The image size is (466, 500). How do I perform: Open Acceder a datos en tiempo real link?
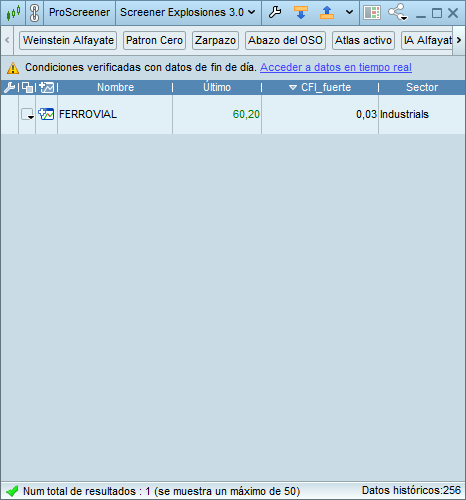point(336,67)
